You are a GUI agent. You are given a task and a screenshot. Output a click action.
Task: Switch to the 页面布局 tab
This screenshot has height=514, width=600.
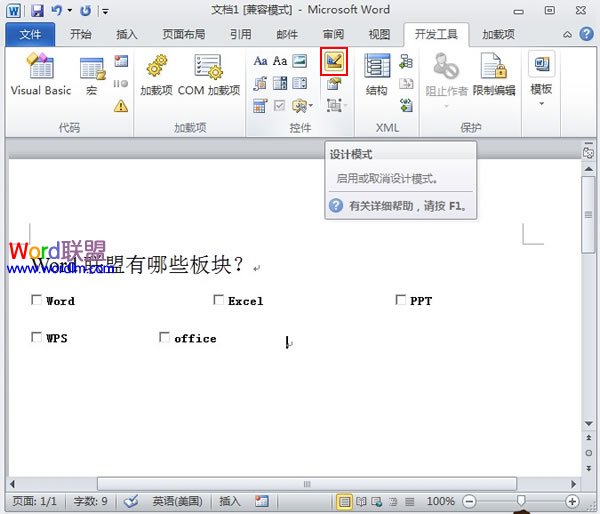coord(184,34)
